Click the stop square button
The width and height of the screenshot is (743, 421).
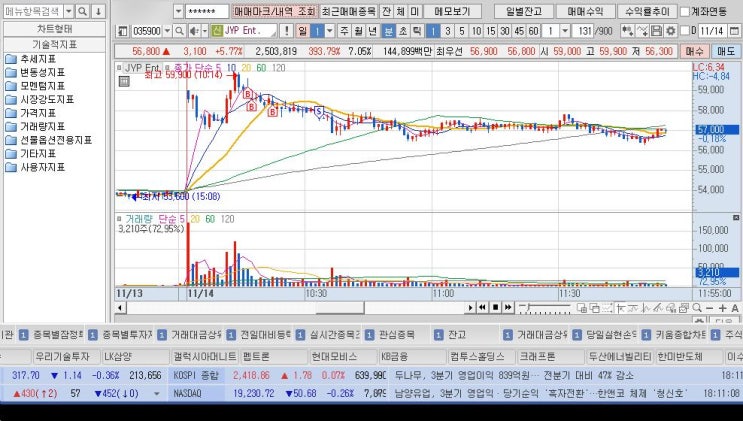[x=496, y=308]
